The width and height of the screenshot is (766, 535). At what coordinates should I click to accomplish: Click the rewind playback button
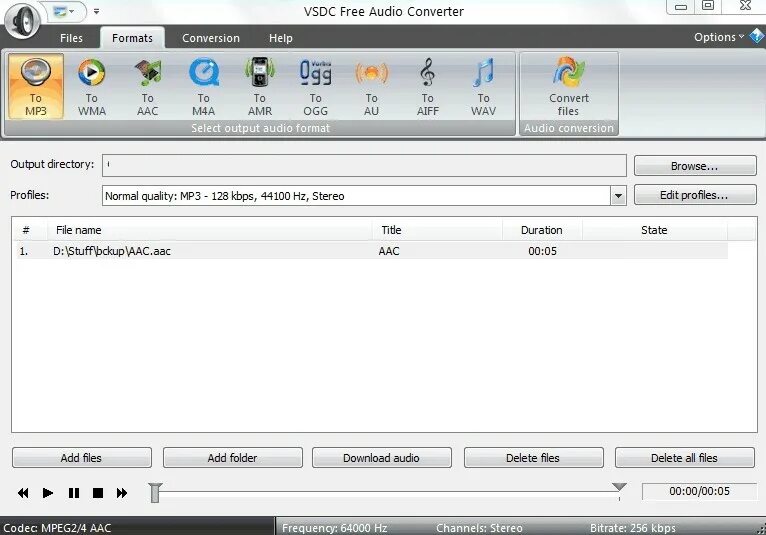pos(23,493)
